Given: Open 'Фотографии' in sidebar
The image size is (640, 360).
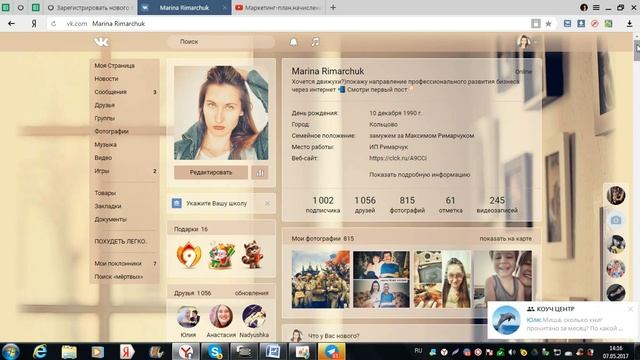Looking at the screenshot, I should click(x=111, y=131).
